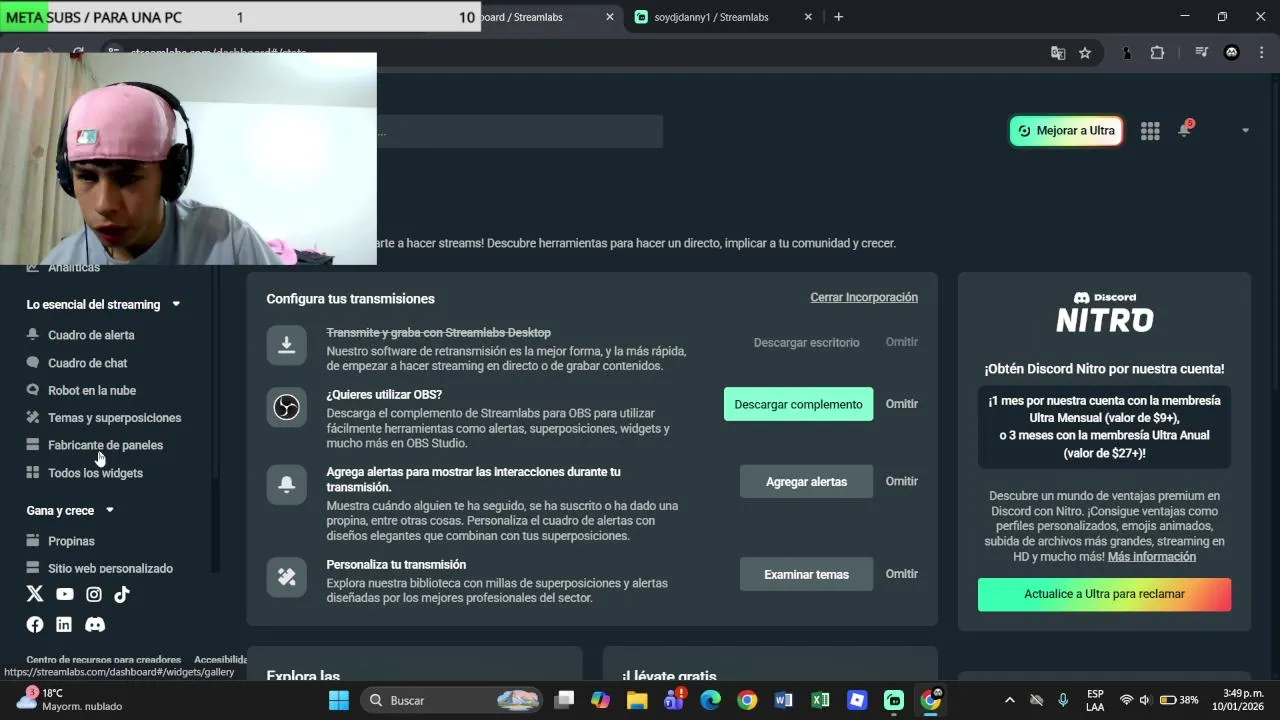This screenshot has width=1280, height=720.
Task: Click the OBS logo icon
Action: [286, 407]
